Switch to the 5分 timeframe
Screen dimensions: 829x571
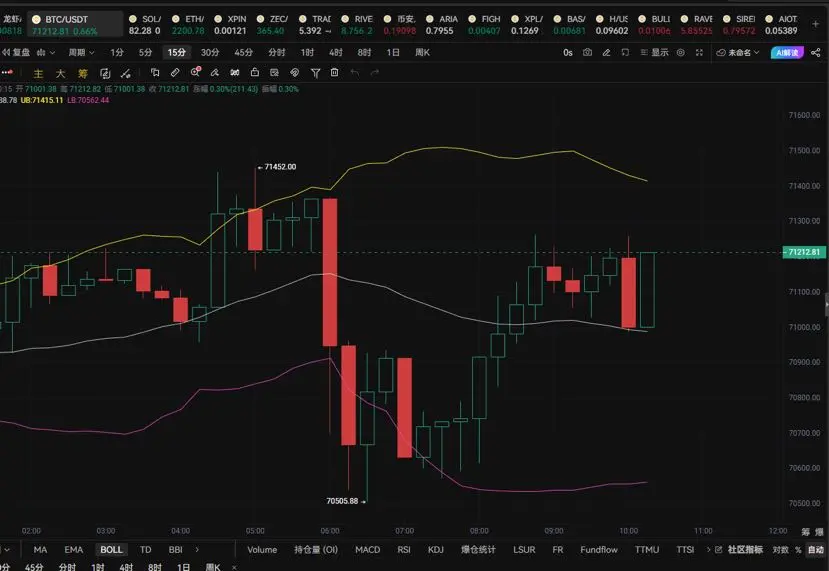click(145, 52)
